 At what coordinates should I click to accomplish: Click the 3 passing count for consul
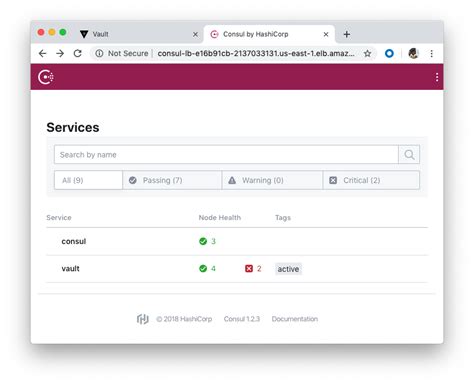pyautogui.click(x=213, y=241)
